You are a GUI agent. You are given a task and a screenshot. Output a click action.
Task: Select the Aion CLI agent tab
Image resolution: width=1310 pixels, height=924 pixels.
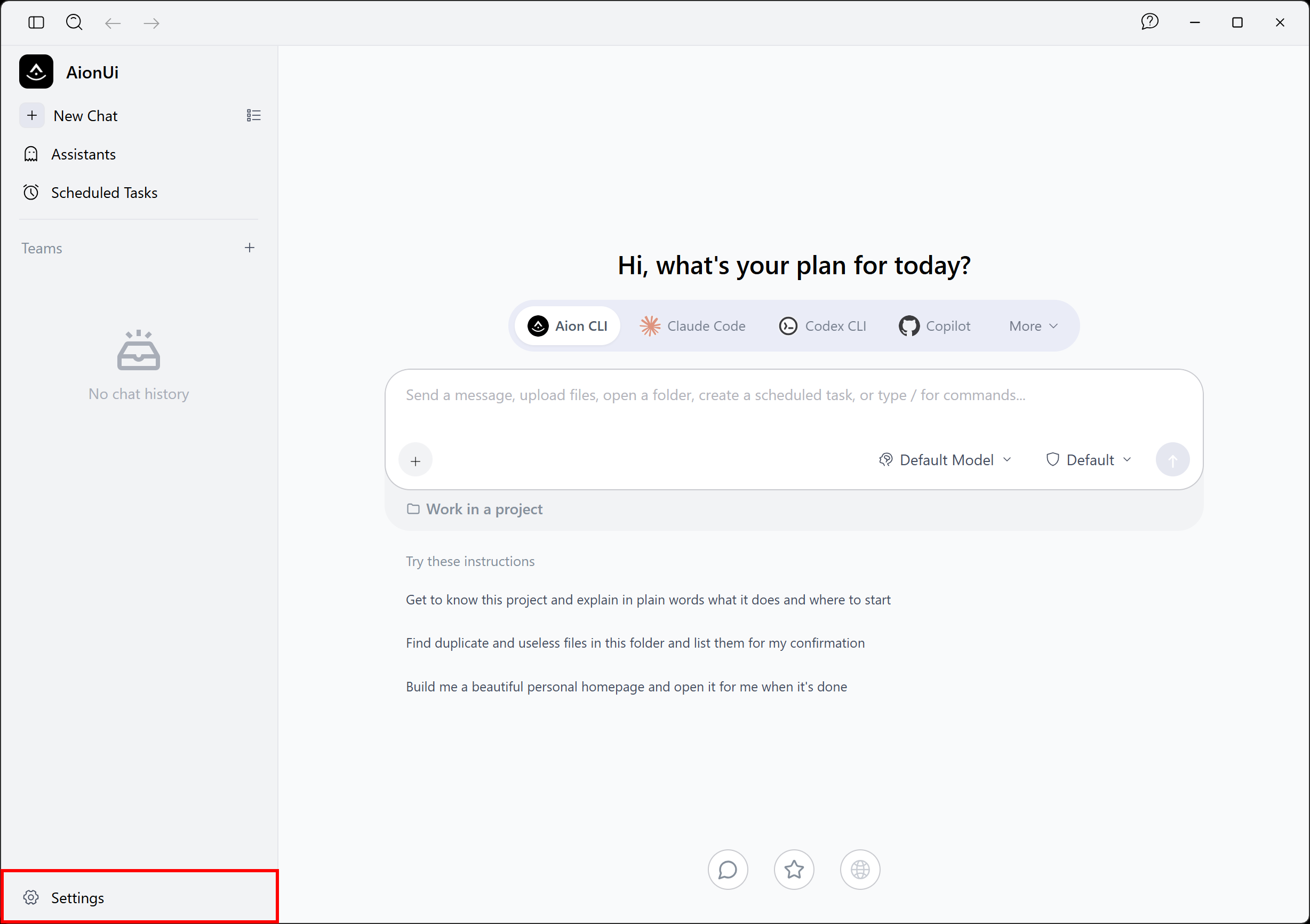[567, 326]
